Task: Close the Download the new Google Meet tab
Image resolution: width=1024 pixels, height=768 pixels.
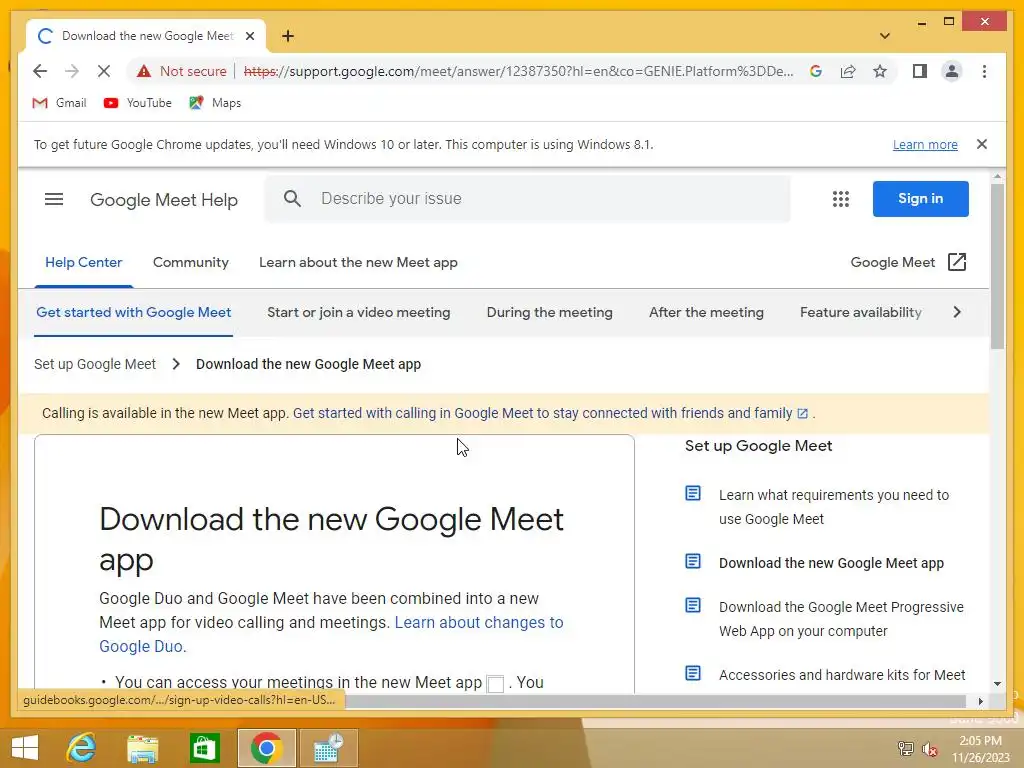Action: point(249,36)
